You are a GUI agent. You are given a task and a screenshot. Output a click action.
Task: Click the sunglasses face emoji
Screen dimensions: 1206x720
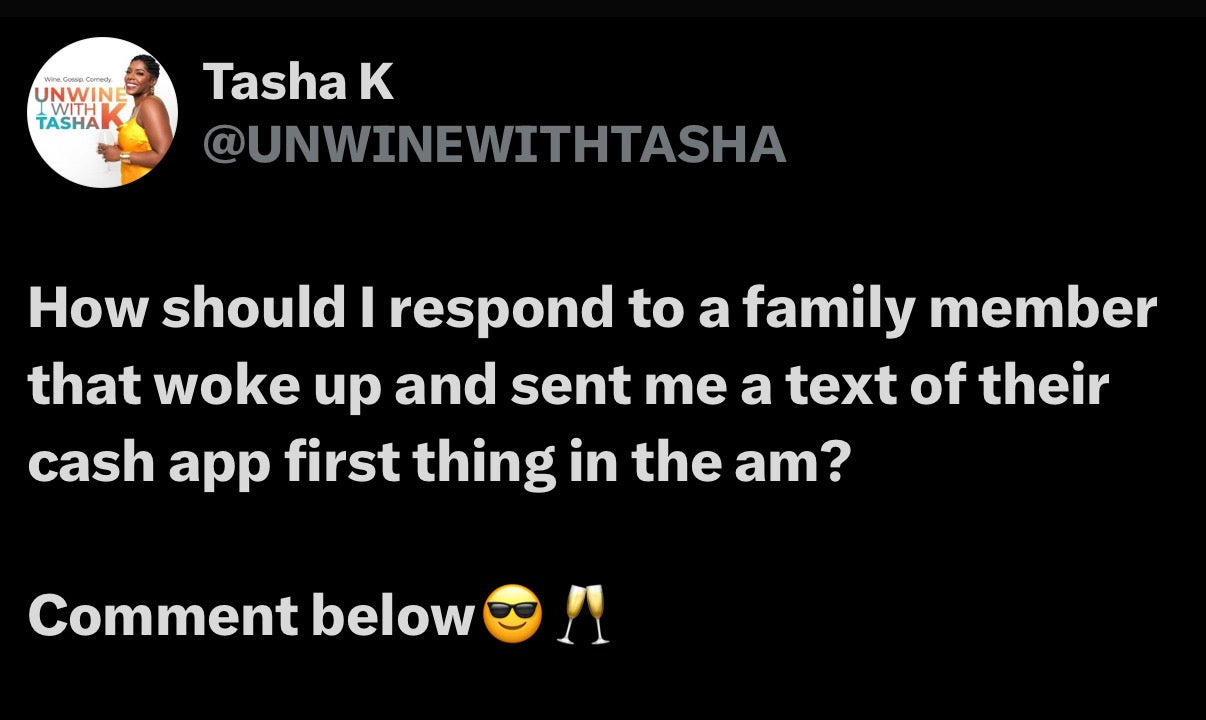pos(512,615)
